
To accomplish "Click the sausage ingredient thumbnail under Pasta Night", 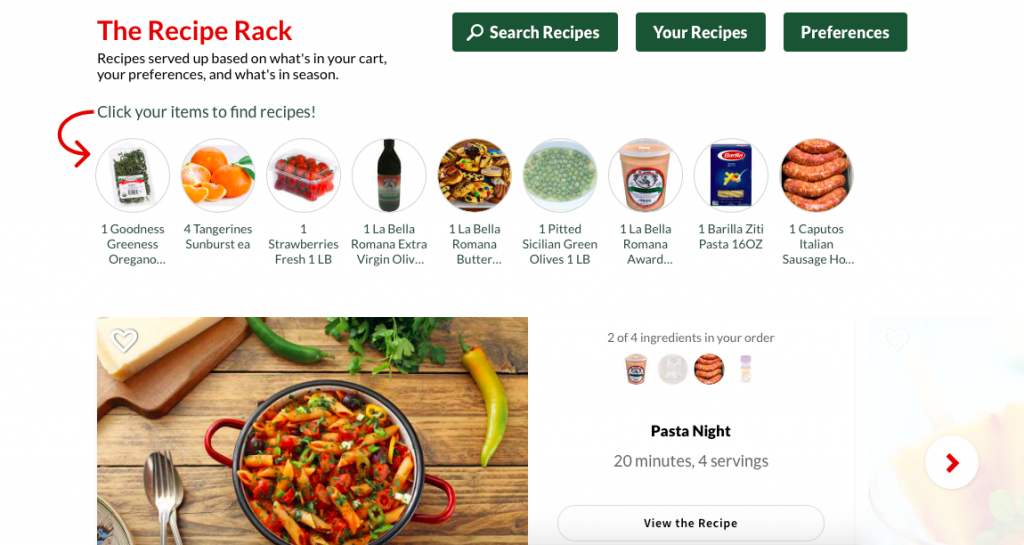I will pos(709,369).
